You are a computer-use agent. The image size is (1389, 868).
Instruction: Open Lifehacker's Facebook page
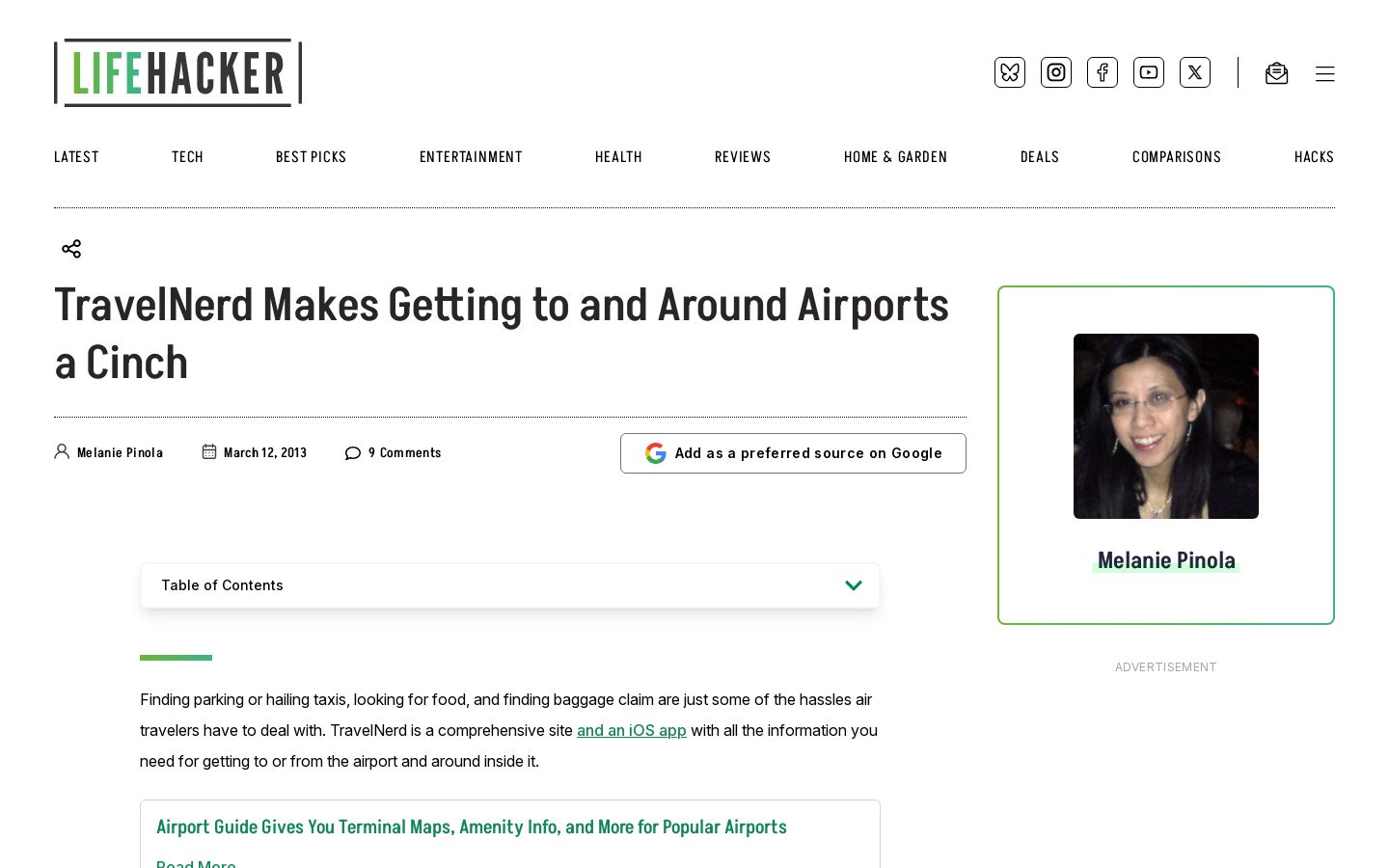click(x=1103, y=72)
